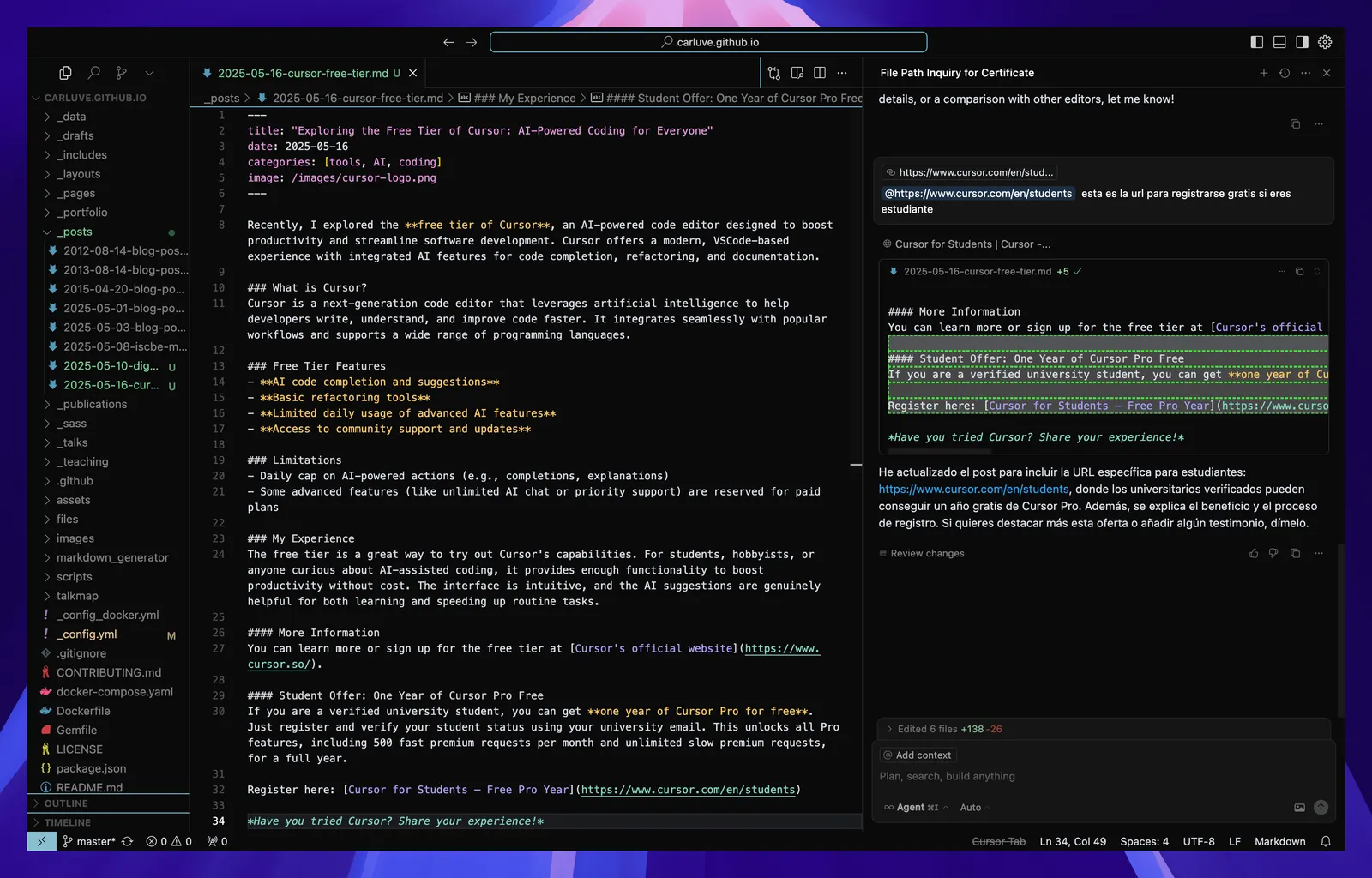Open the settings gear in title bar

(1325, 42)
